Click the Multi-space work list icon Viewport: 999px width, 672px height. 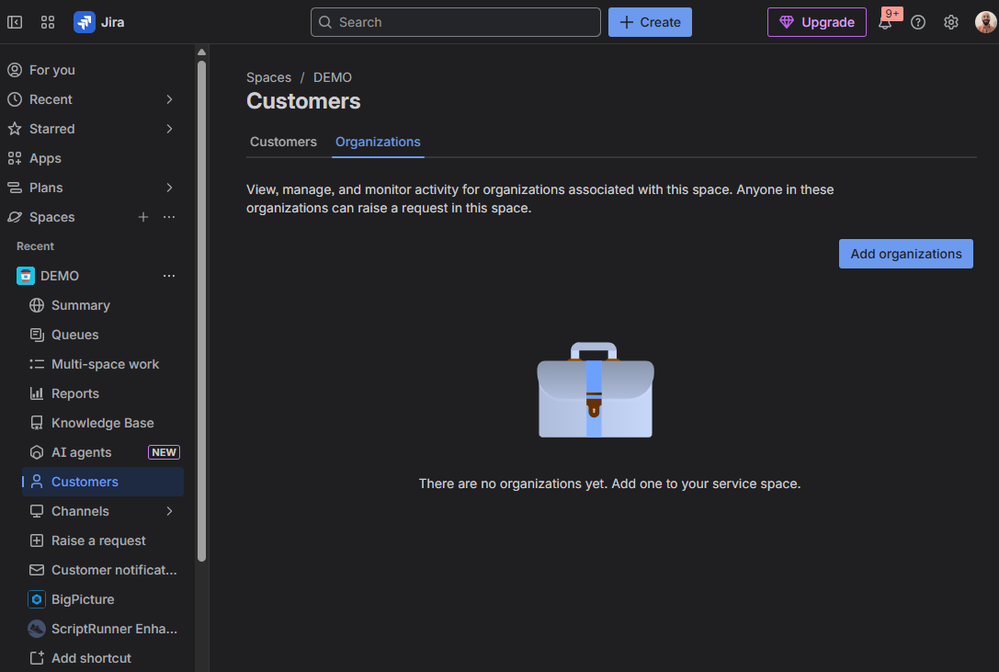37,364
